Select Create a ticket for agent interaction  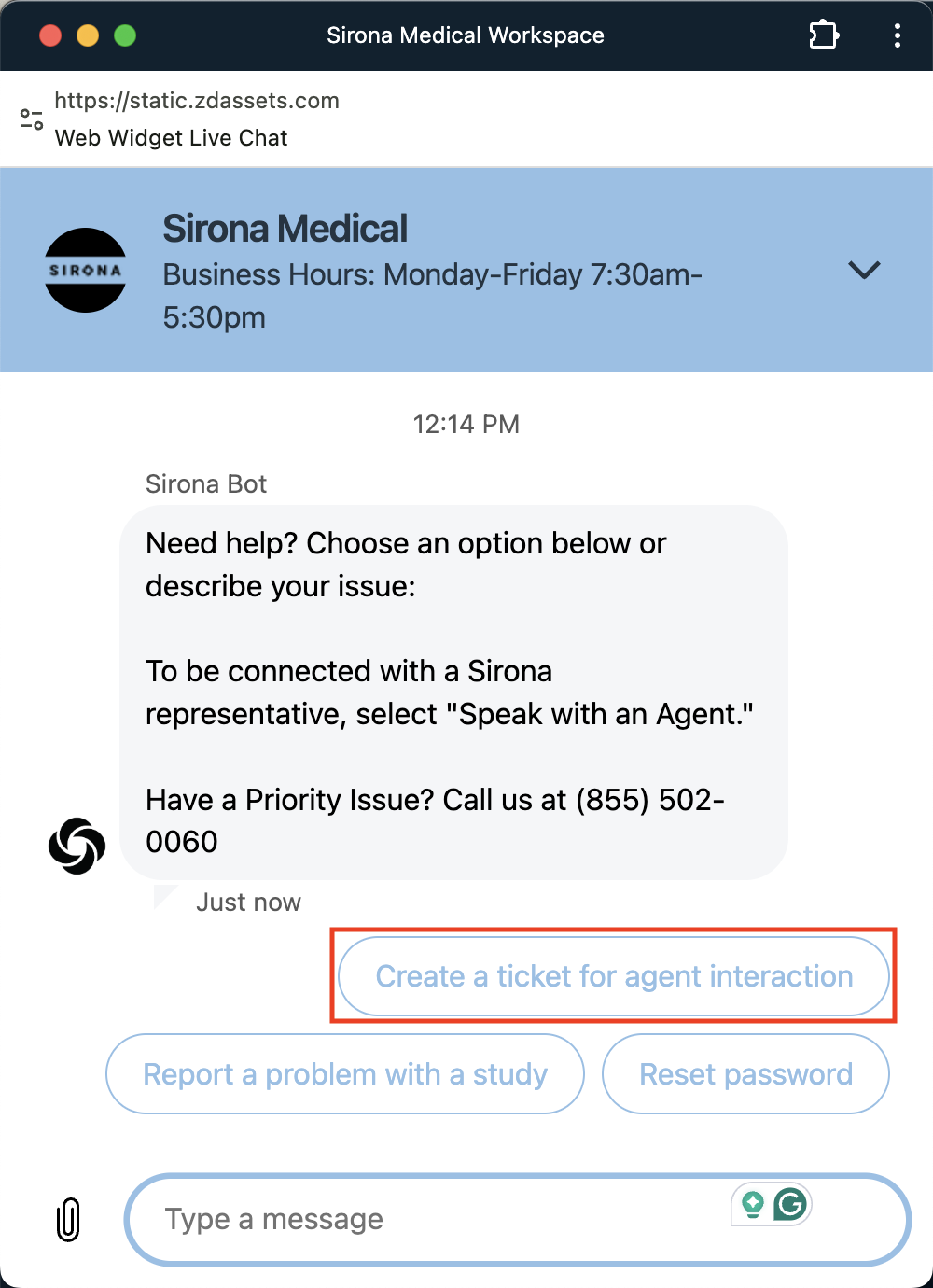click(614, 976)
